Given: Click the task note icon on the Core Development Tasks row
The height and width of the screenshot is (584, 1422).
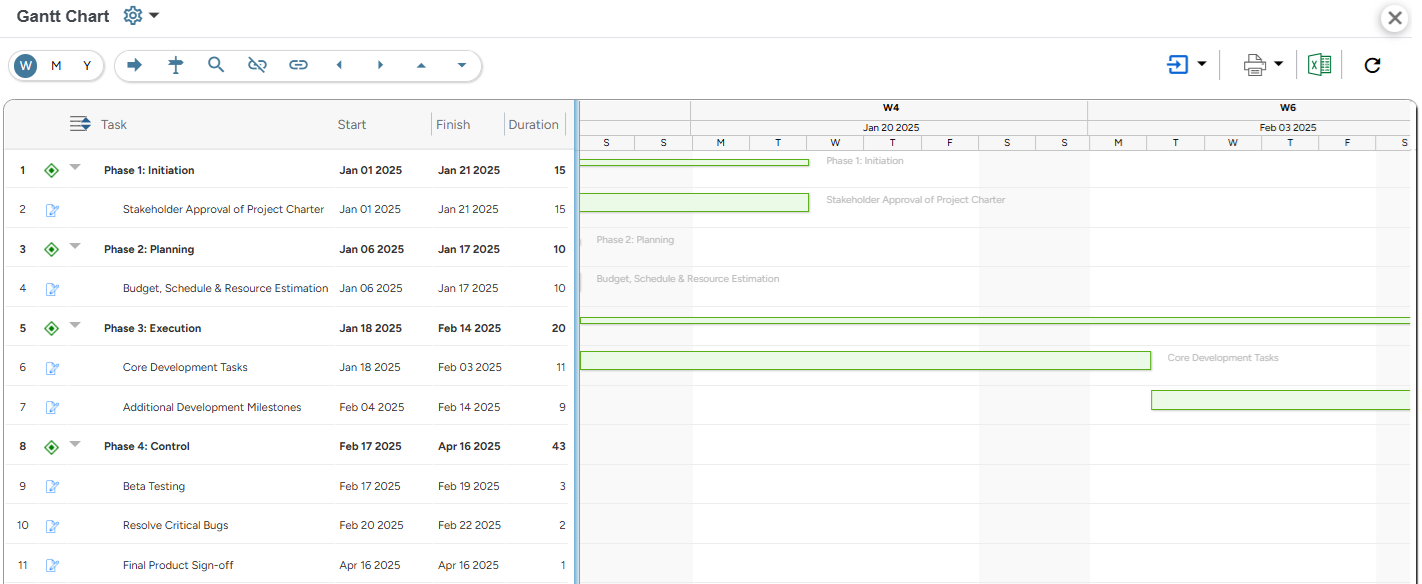Looking at the screenshot, I should 52,368.
